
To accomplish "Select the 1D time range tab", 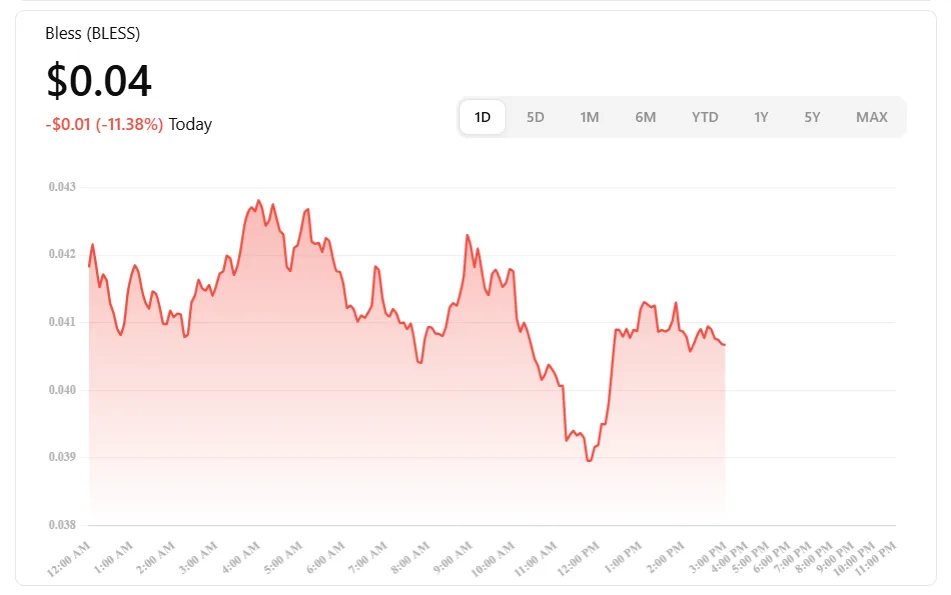I will point(482,117).
